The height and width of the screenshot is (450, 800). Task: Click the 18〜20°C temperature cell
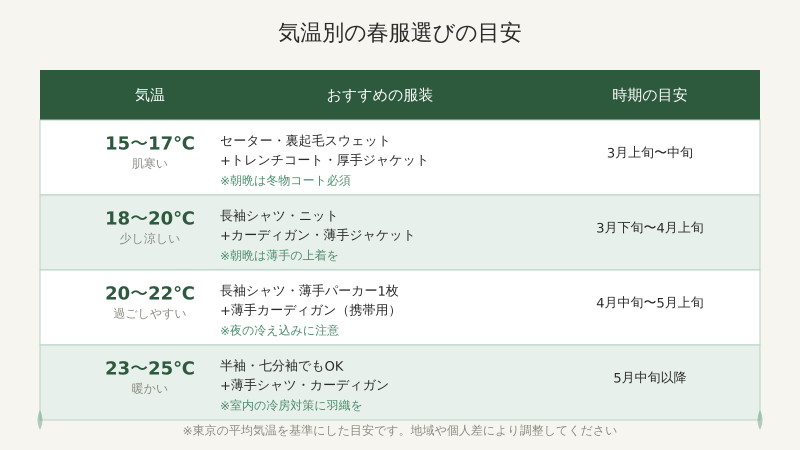pyautogui.click(x=150, y=218)
